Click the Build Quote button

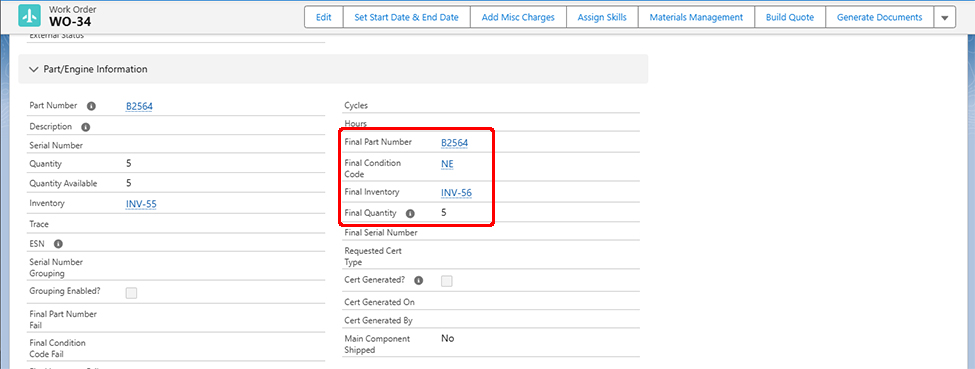coord(790,17)
